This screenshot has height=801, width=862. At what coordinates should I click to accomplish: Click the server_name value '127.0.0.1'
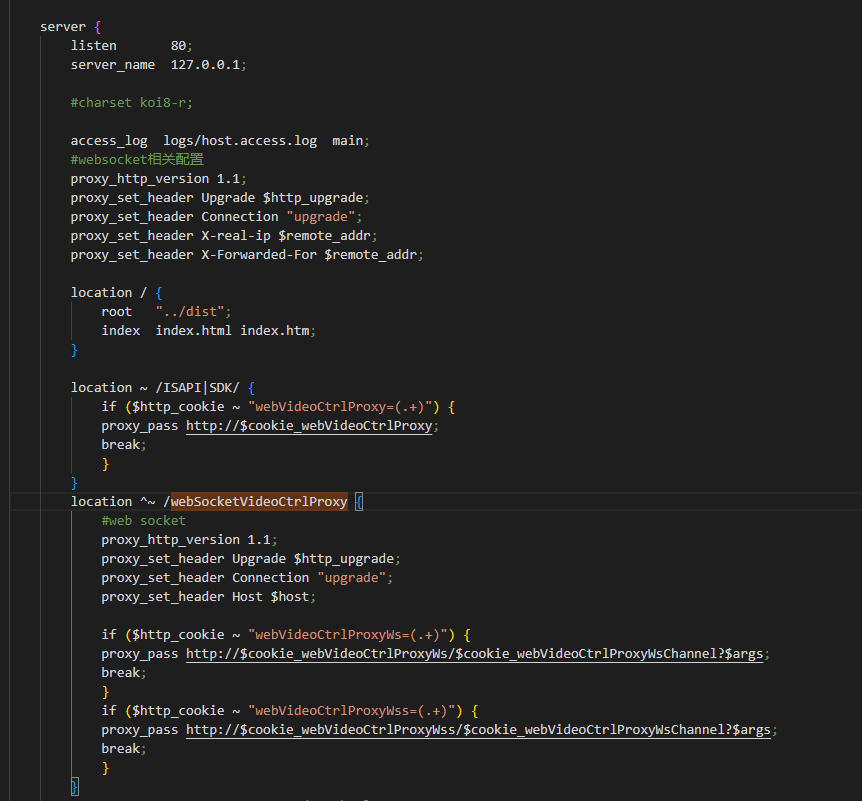pyautogui.click(x=205, y=65)
